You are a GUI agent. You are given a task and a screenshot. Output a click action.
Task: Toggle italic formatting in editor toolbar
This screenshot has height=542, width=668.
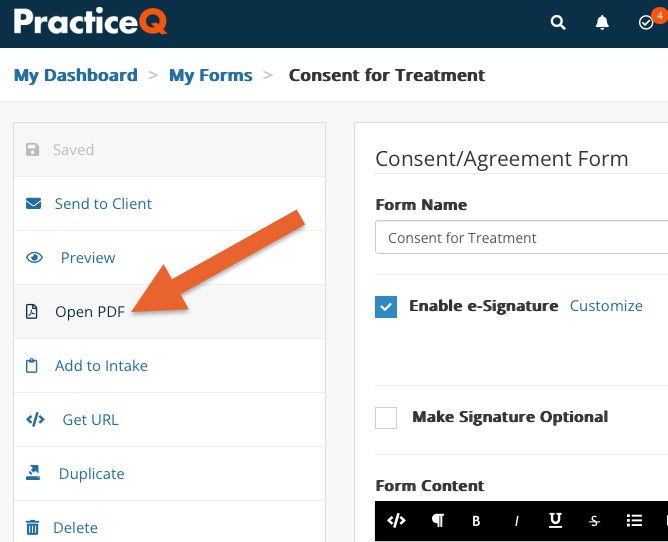point(516,521)
